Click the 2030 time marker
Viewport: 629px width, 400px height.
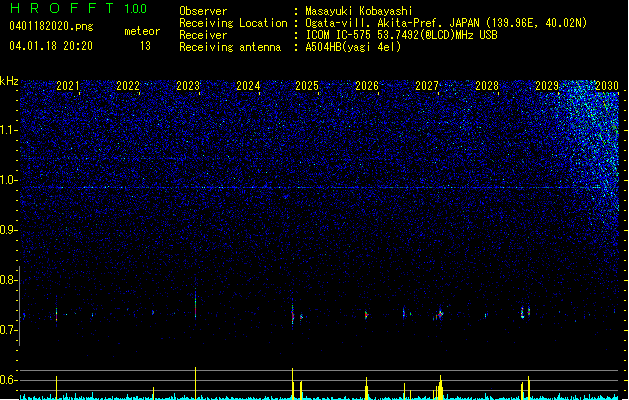[607, 86]
